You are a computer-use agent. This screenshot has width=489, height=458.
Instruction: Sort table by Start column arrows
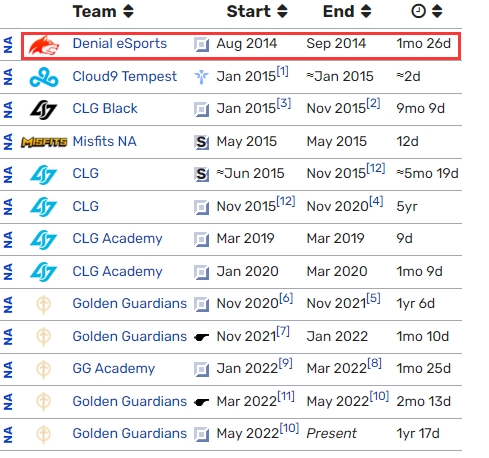(282, 11)
